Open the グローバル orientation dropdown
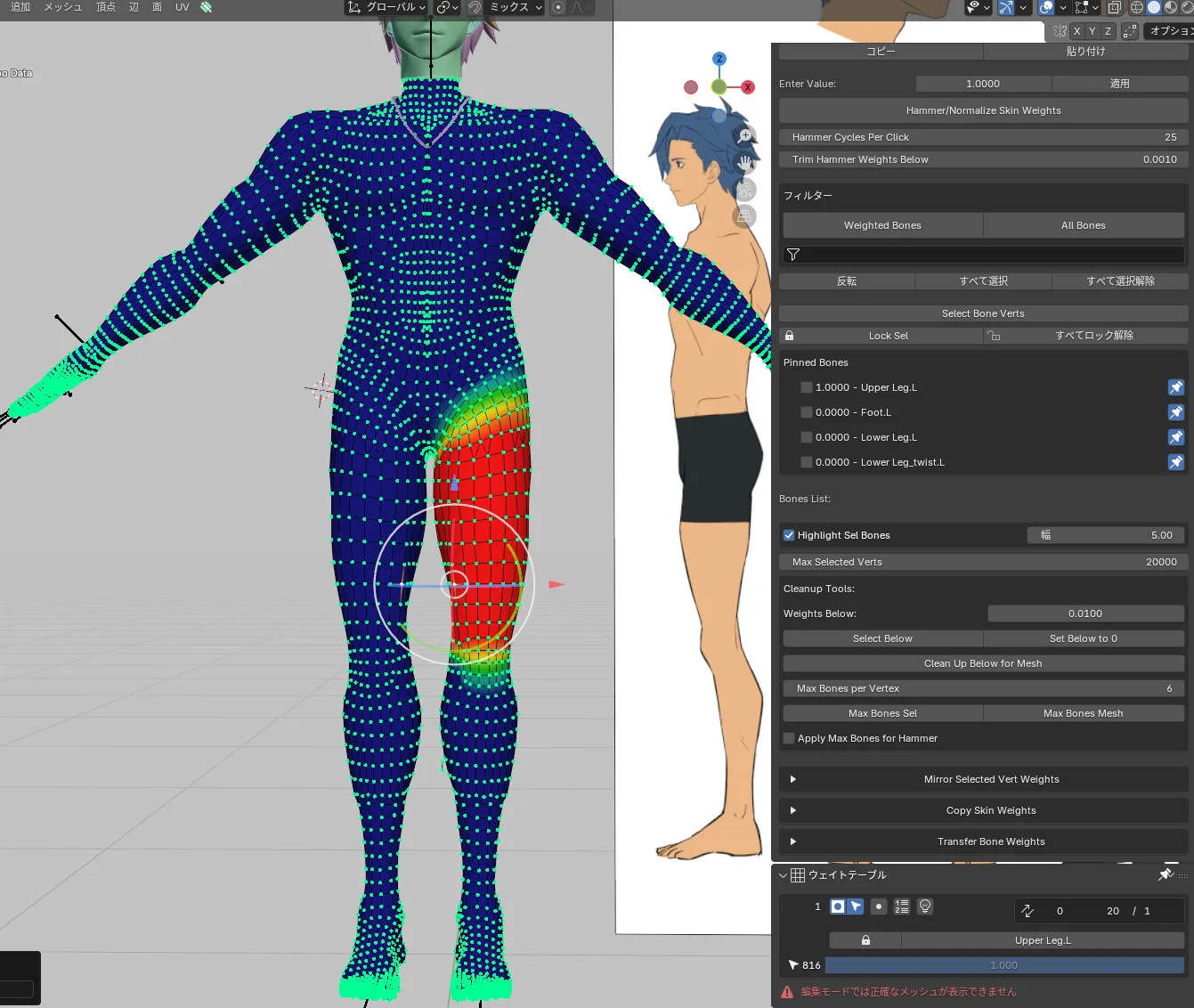 [387, 7]
